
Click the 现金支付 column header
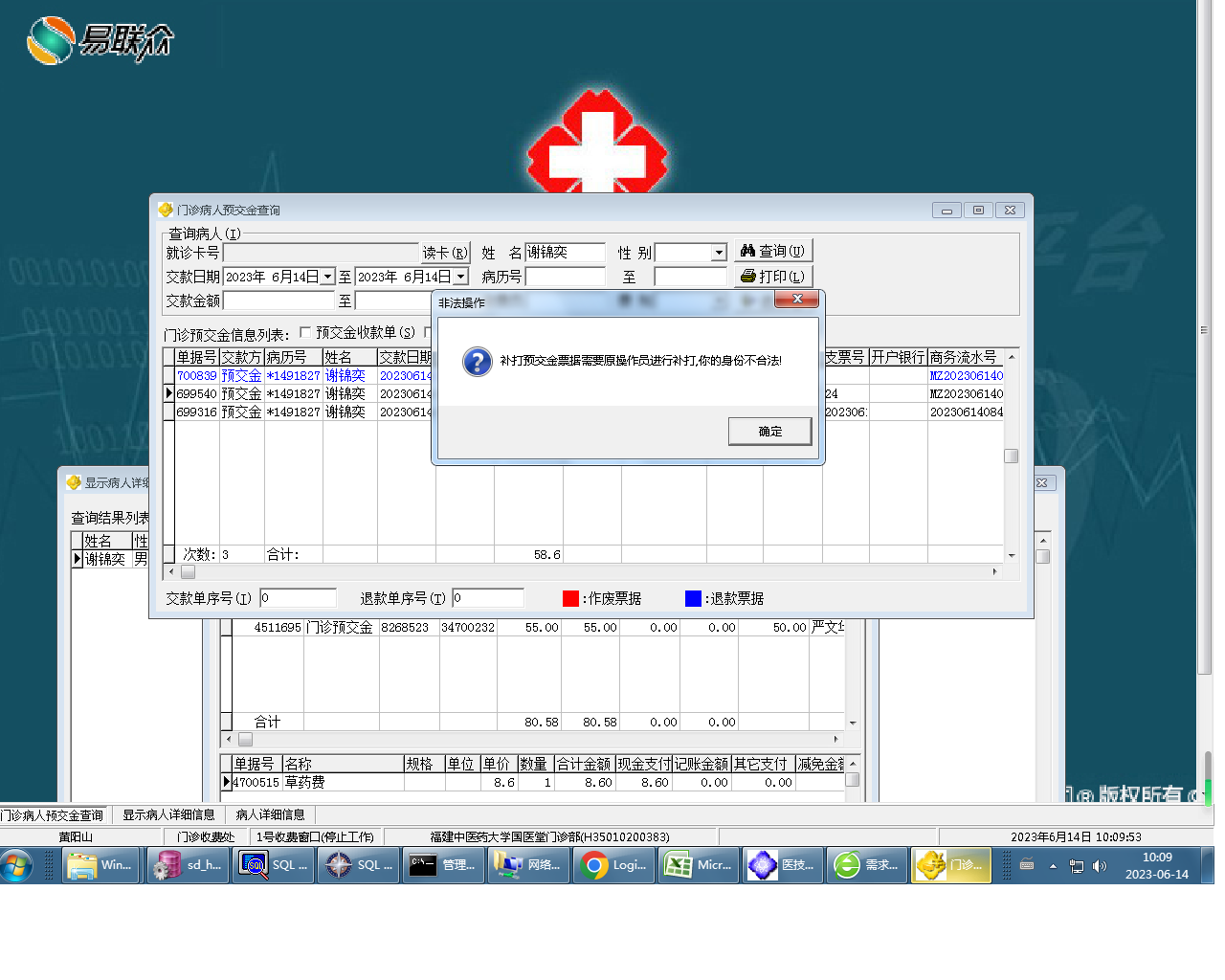643,764
